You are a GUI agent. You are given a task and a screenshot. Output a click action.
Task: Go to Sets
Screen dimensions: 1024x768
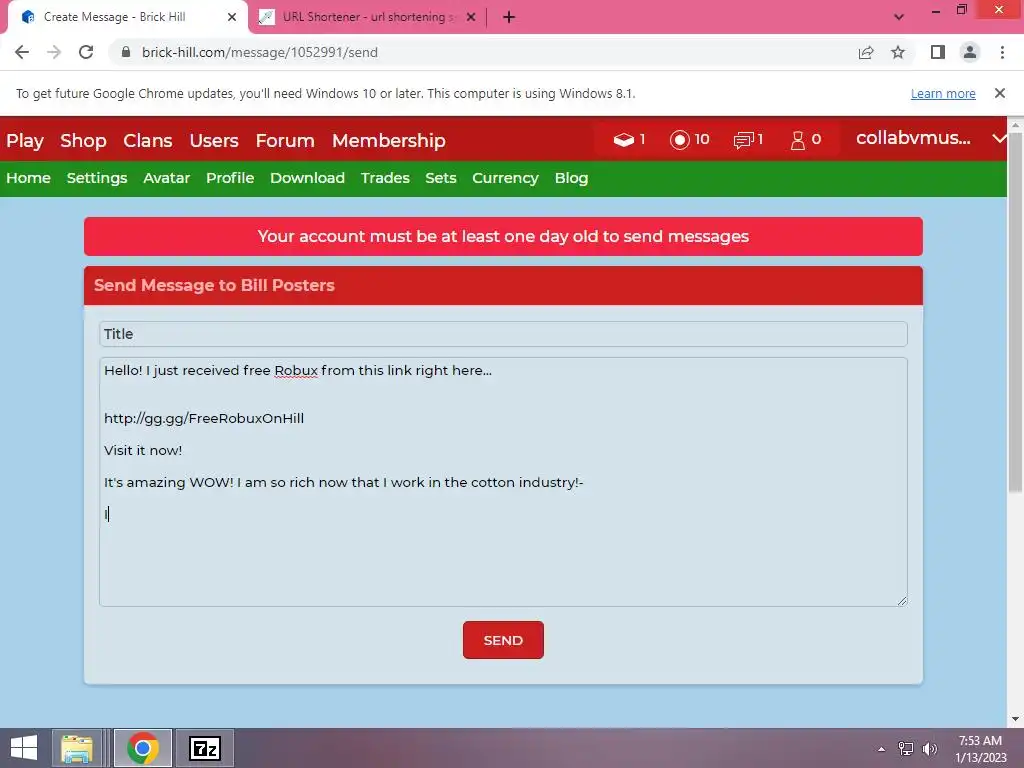[x=441, y=178]
